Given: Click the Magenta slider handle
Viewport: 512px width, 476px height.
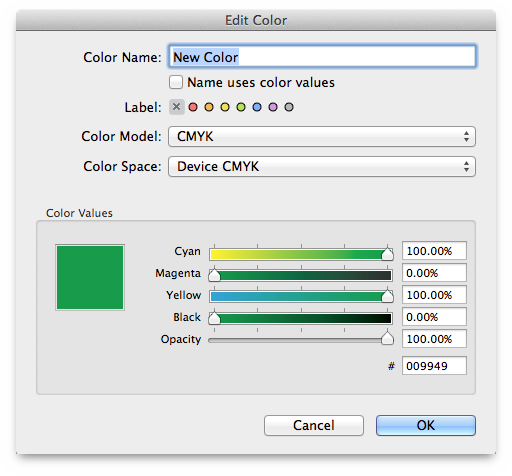Looking at the screenshot, I should pyautogui.click(x=214, y=275).
